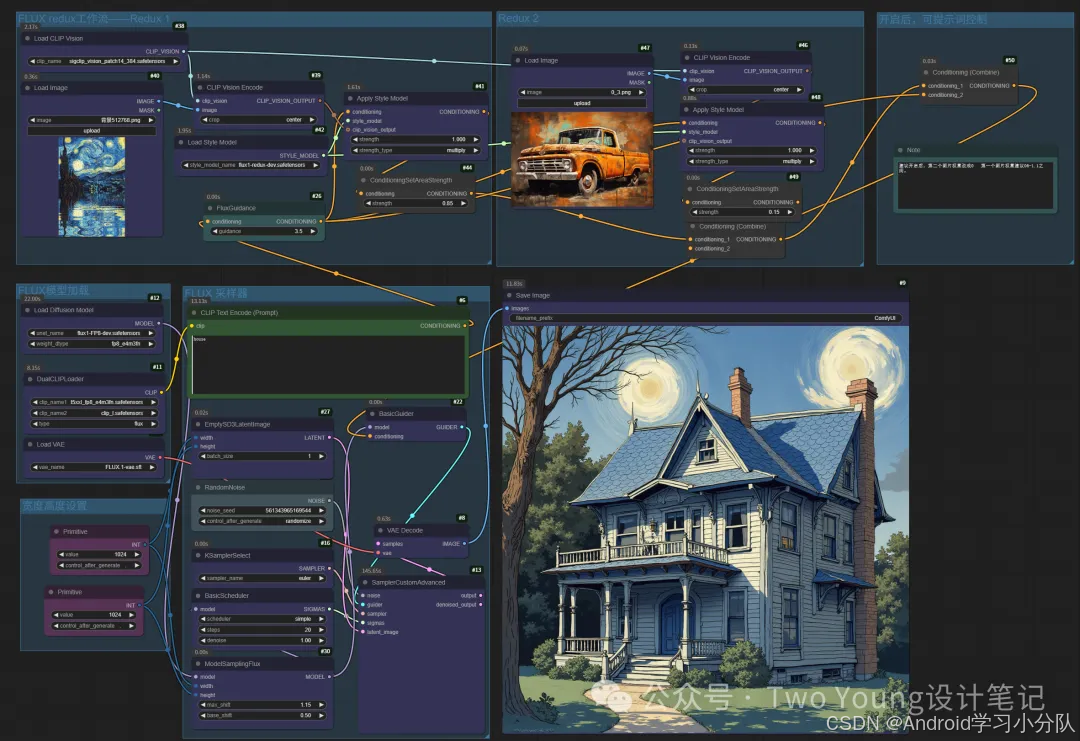Open the style_model_name flux1-redux-dev selector

point(251,165)
